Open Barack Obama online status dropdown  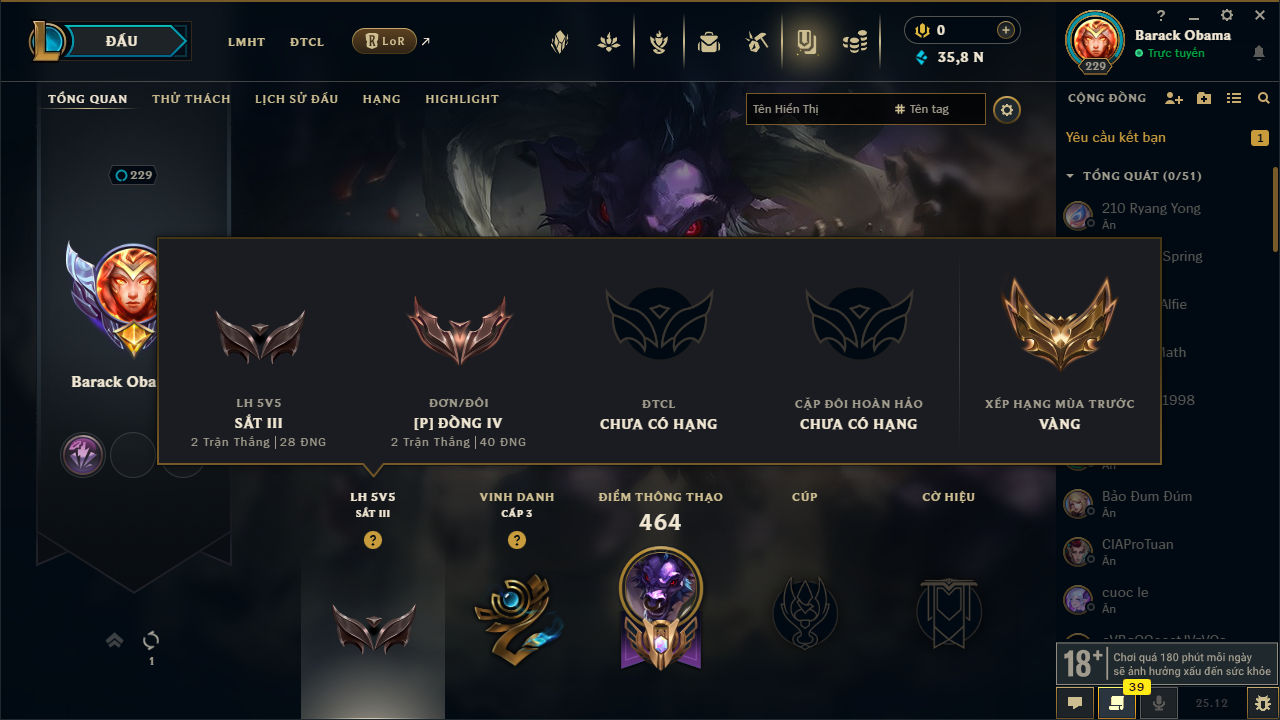1176,53
